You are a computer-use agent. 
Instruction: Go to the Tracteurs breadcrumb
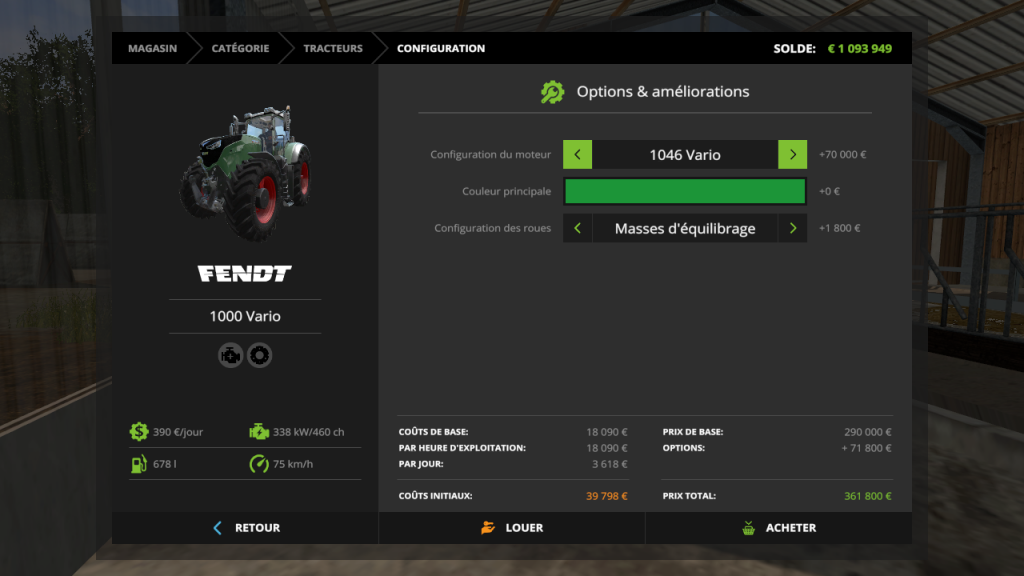[x=332, y=48]
